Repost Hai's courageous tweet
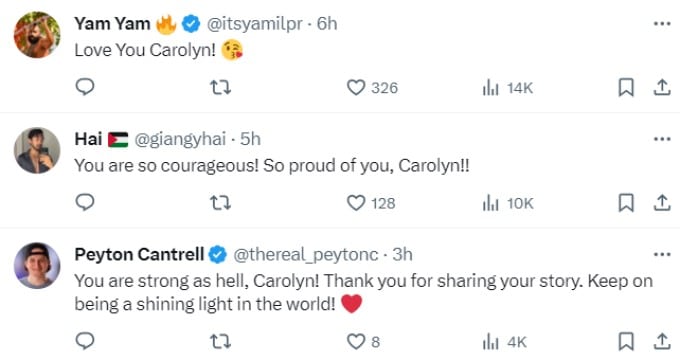The width and height of the screenshot is (680, 360). (220, 203)
